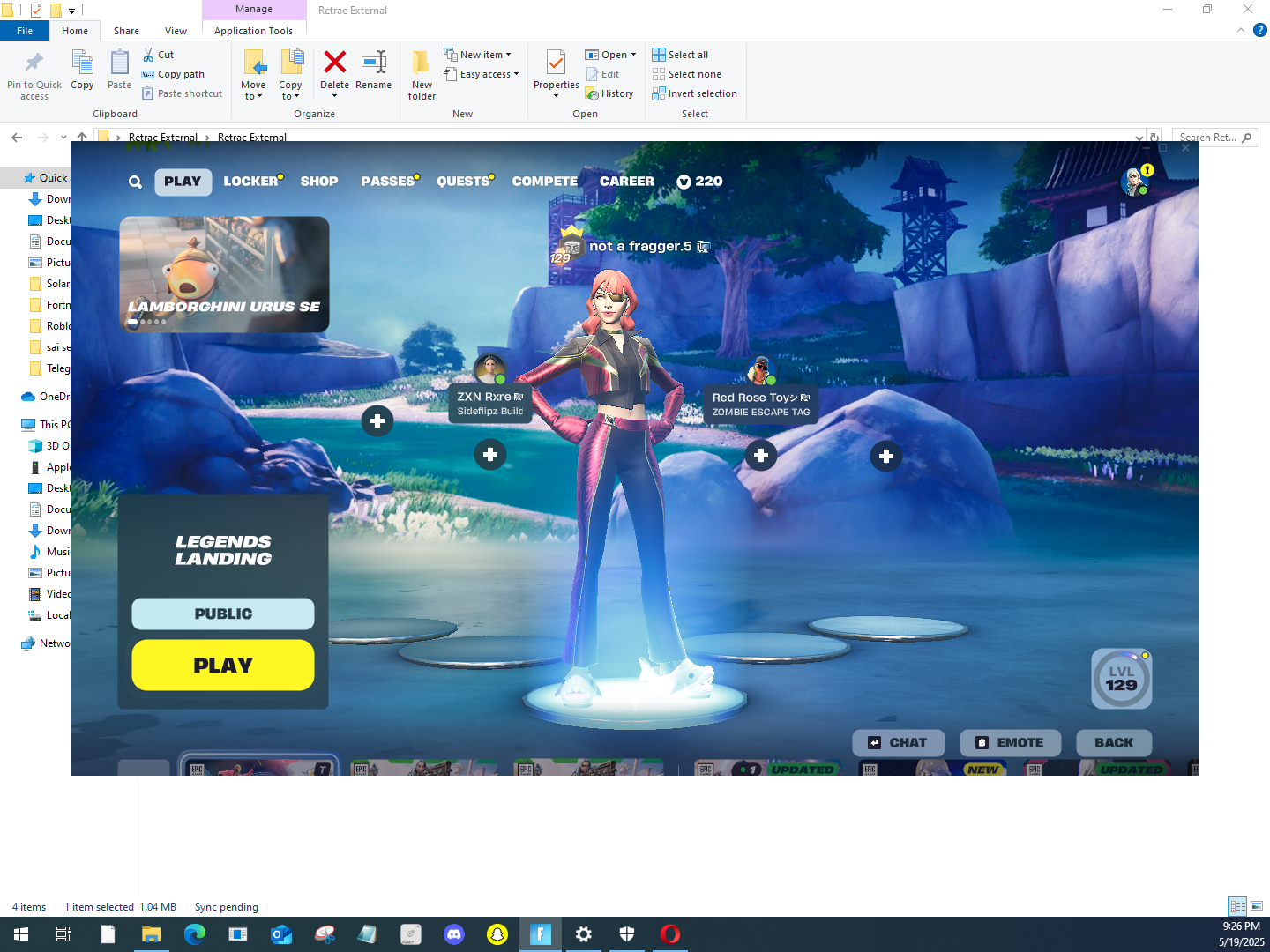The width and height of the screenshot is (1270, 952).
Task: Open the Application Tools tab
Action: click(253, 31)
